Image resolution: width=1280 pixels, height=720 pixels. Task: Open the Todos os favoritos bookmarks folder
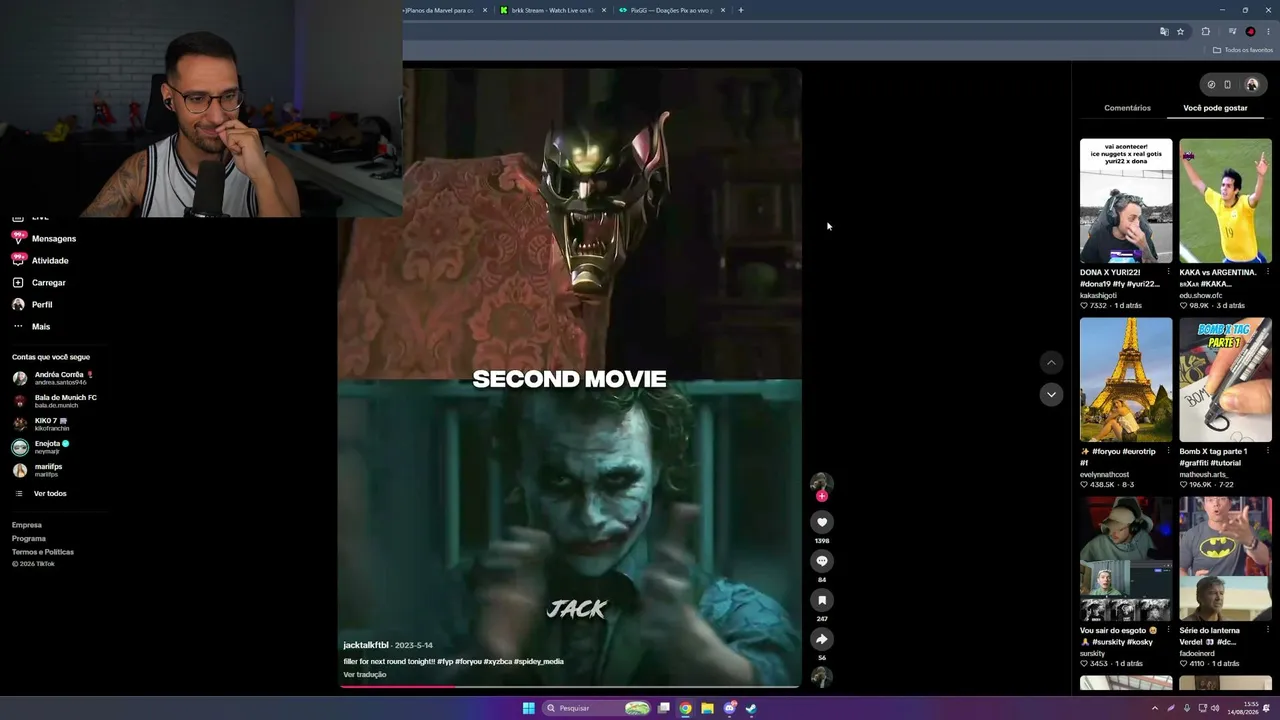point(1243,50)
